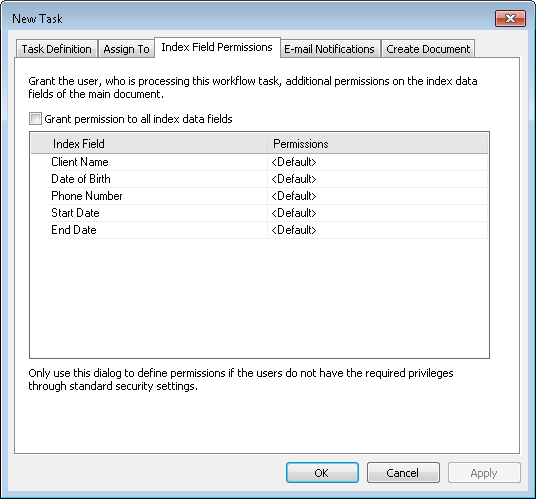Image resolution: width=536 pixels, height=499 pixels.
Task: Open permissions cell for Start Date
Action: (x=377, y=213)
